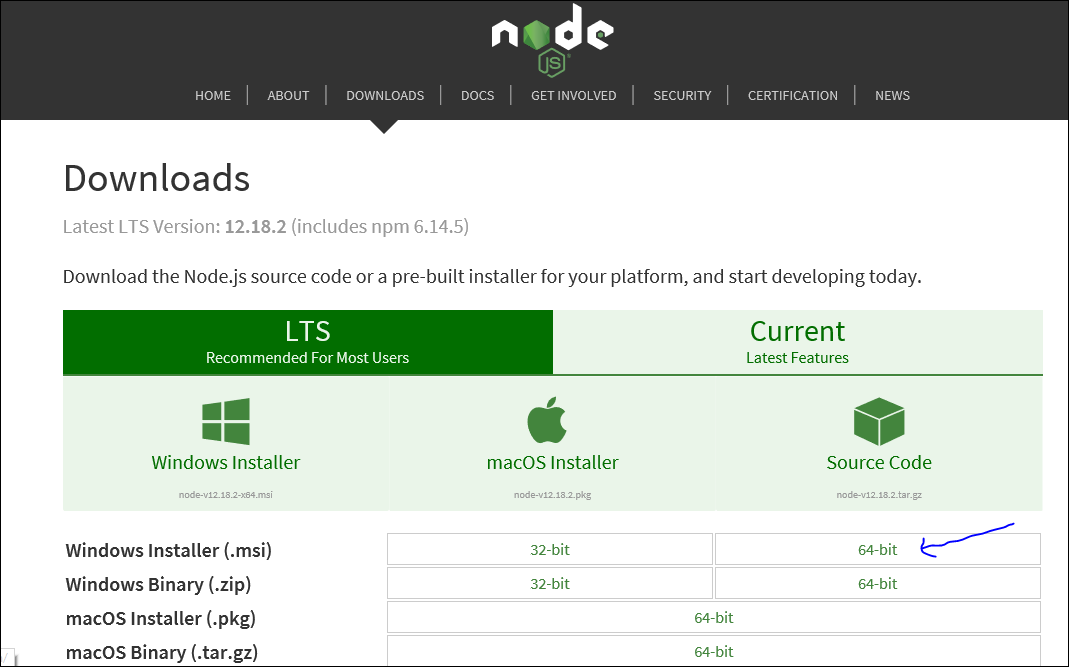1069x667 pixels.
Task: Download 64-bit Windows Binary (.zip)
Action: [x=877, y=583]
